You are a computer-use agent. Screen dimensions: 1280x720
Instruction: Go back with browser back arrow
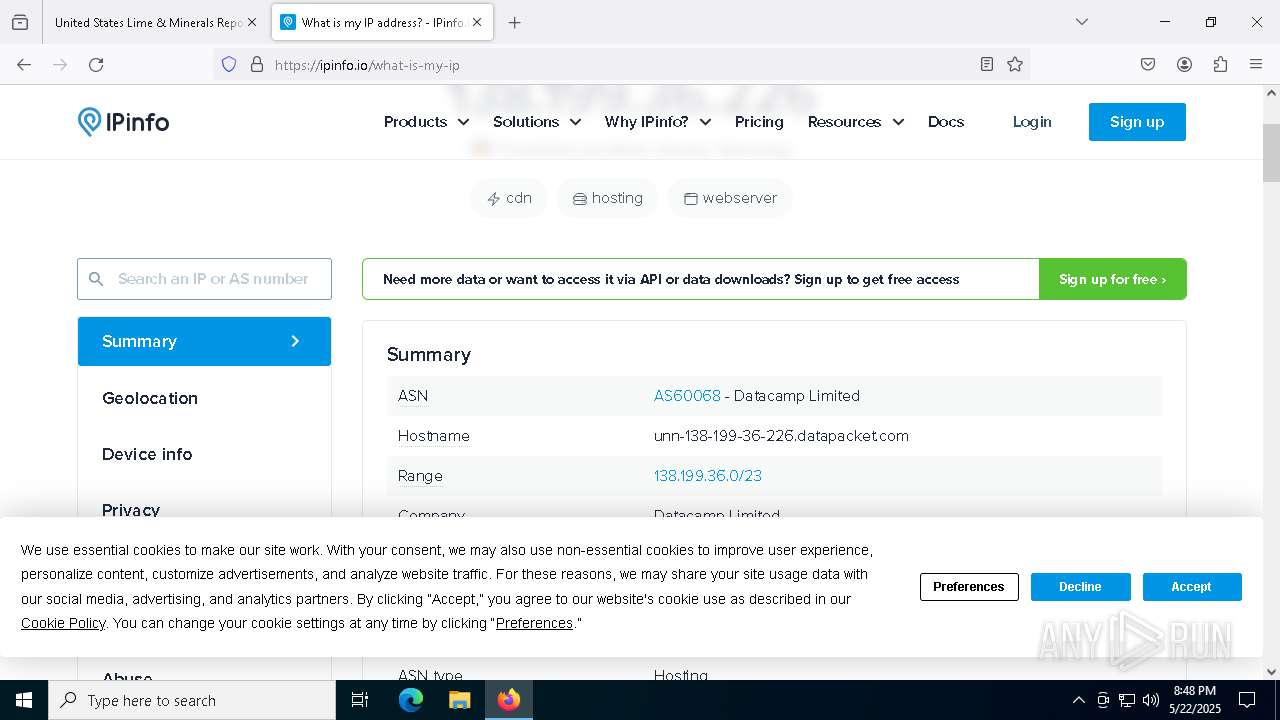coord(24,64)
